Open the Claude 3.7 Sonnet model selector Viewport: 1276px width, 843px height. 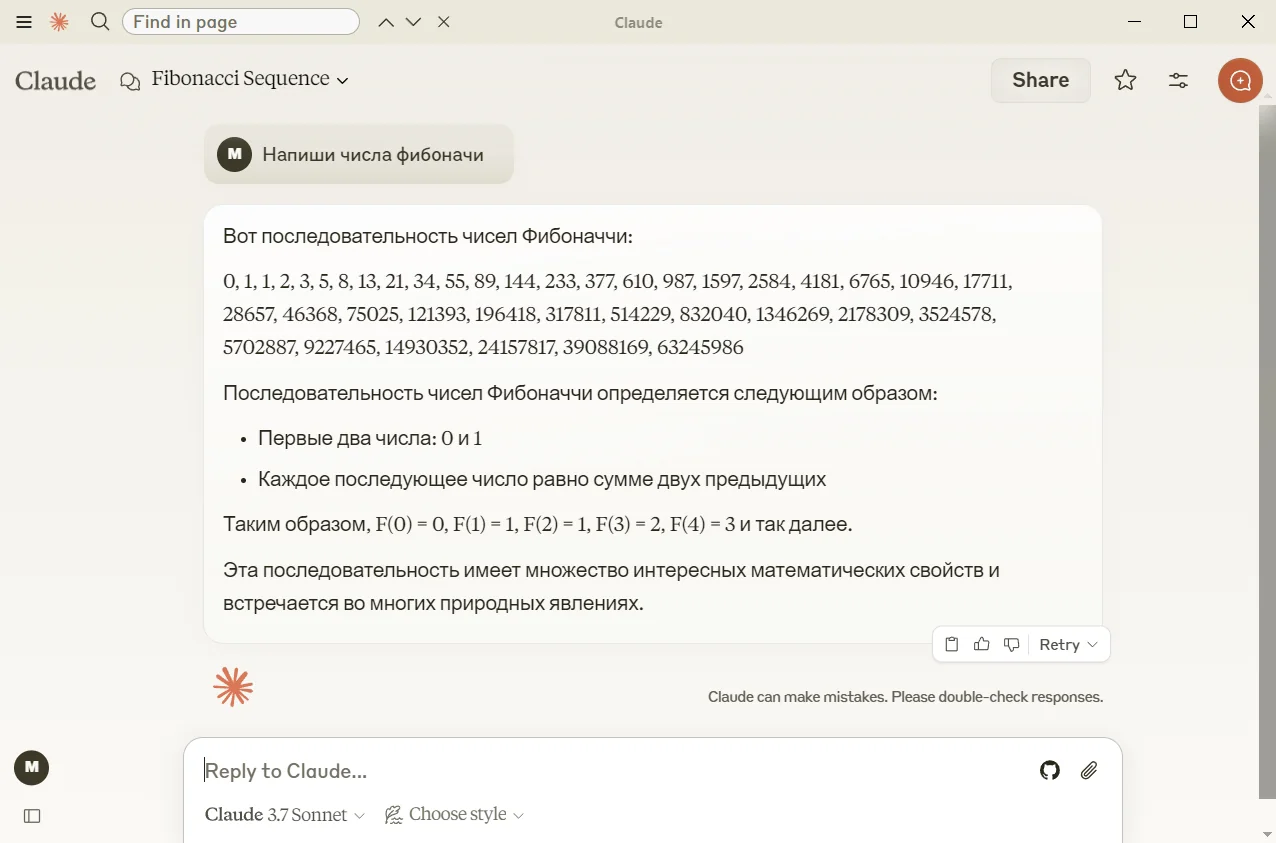[x=285, y=815]
